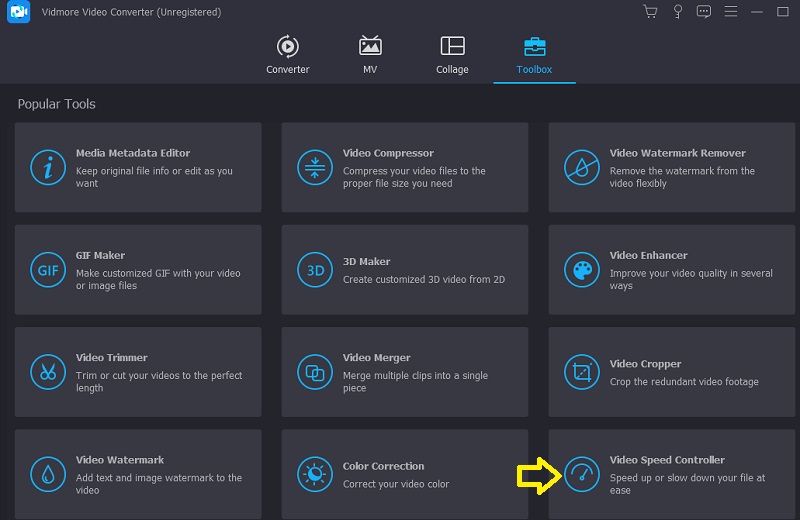Open the feedback chat bubble icon

click(x=703, y=12)
